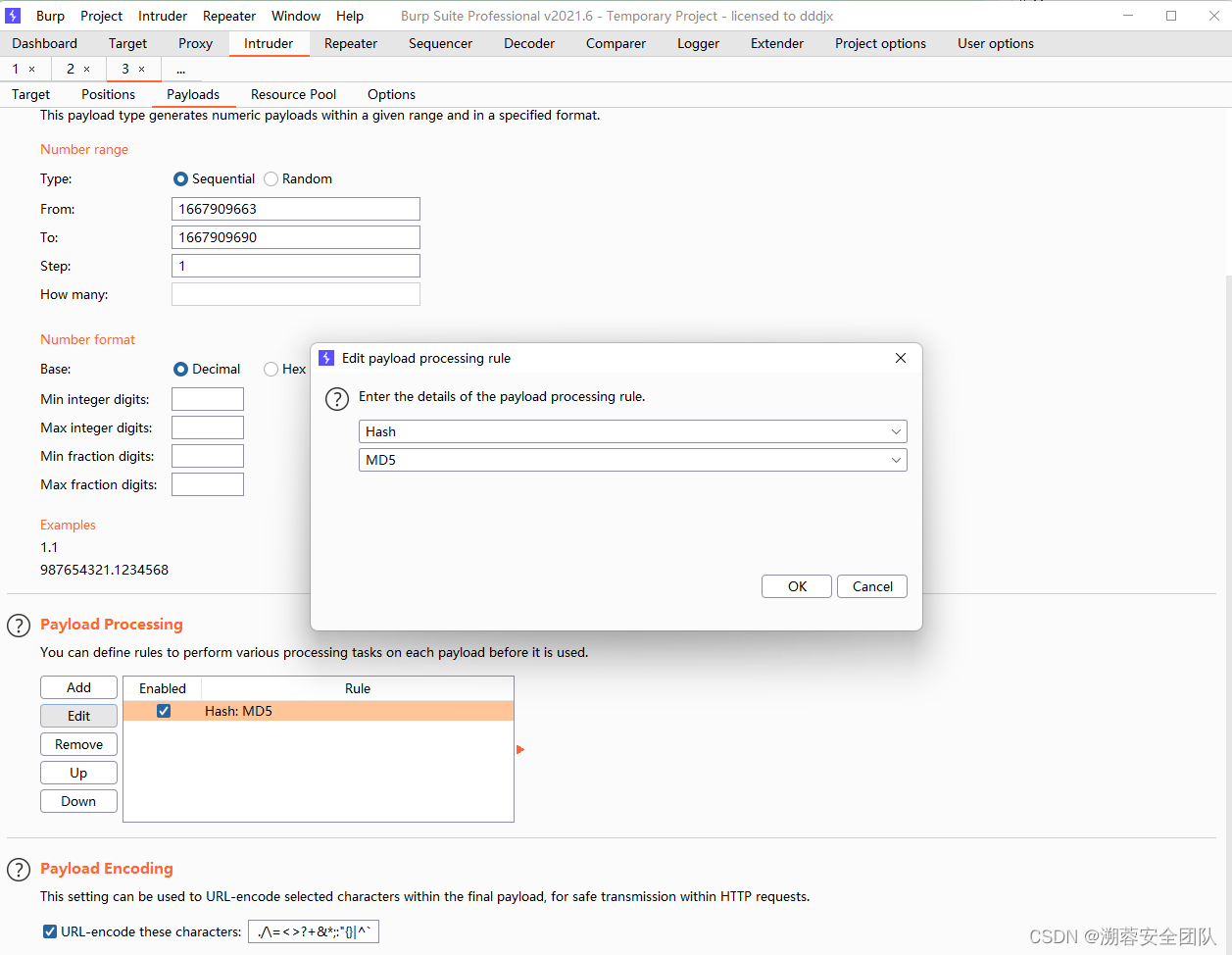Click the From number field
Image resolution: width=1232 pixels, height=955 pixels.
click(x=296, y=209)
